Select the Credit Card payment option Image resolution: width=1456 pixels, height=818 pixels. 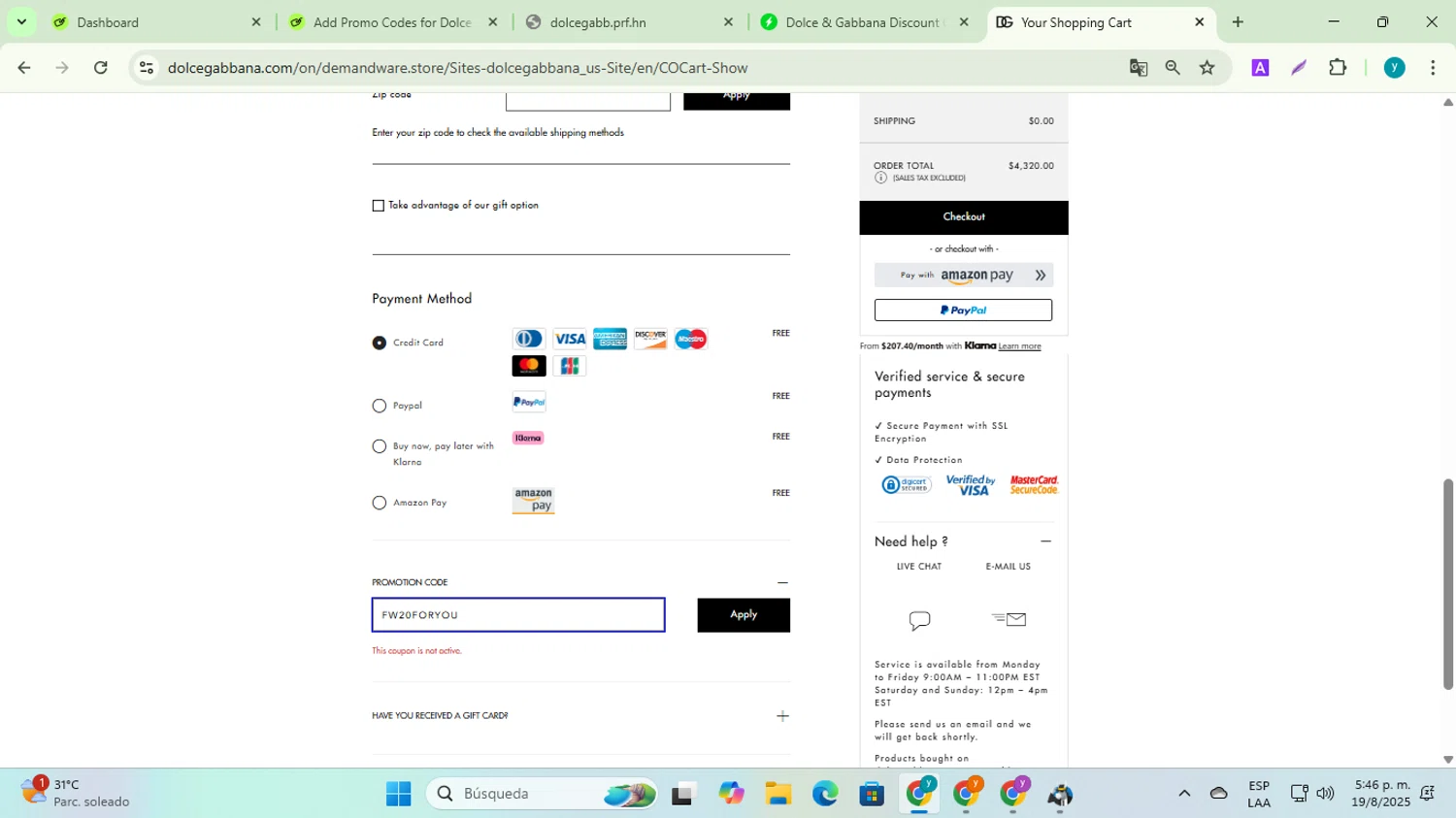pyautogui.click(x=380, y=343)
